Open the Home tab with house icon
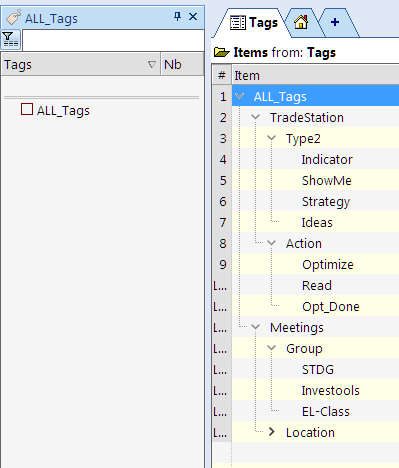 click(x=301, y=22)
